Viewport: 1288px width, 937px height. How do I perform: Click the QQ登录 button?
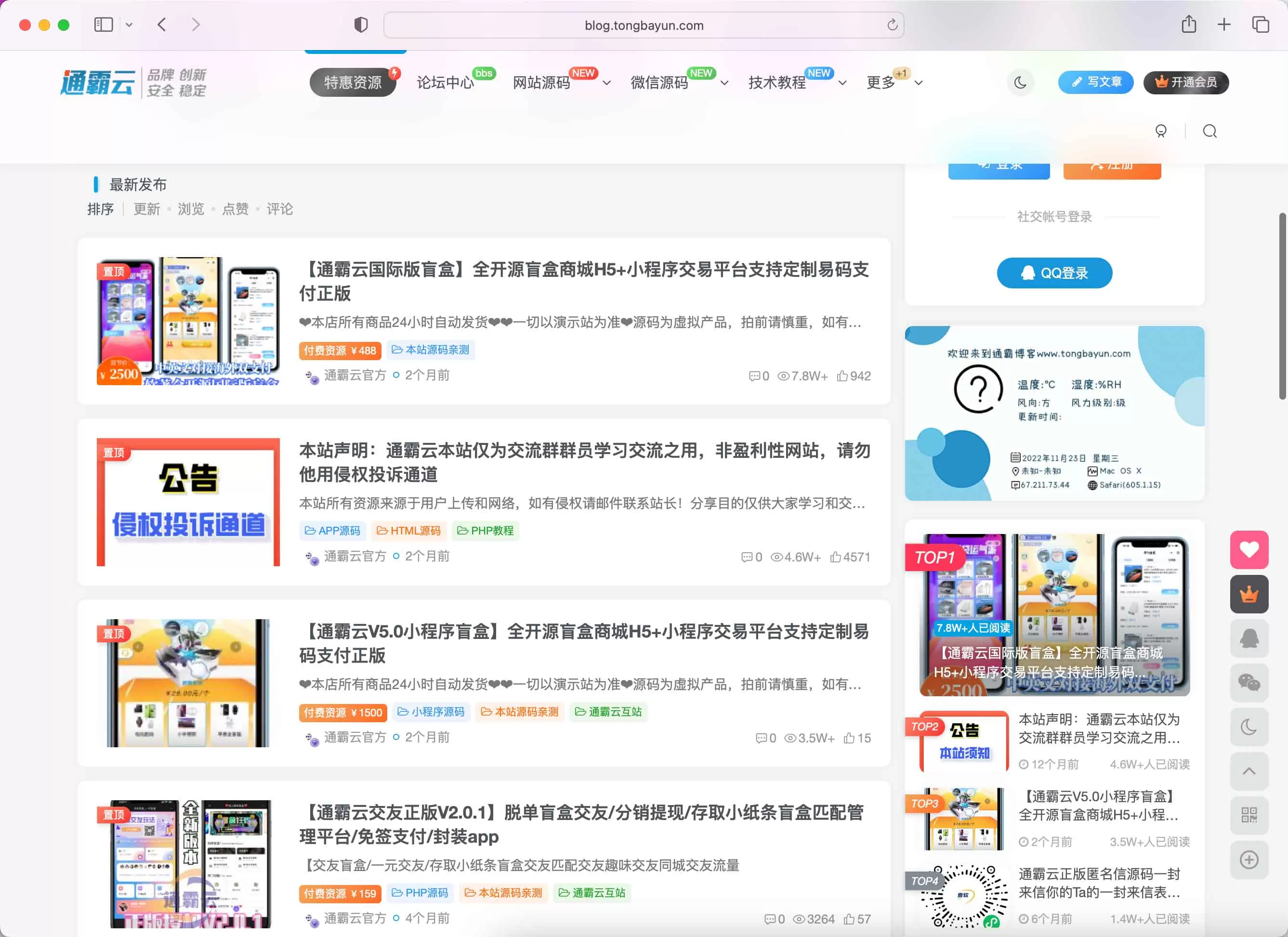click(x=1054, y=273)
